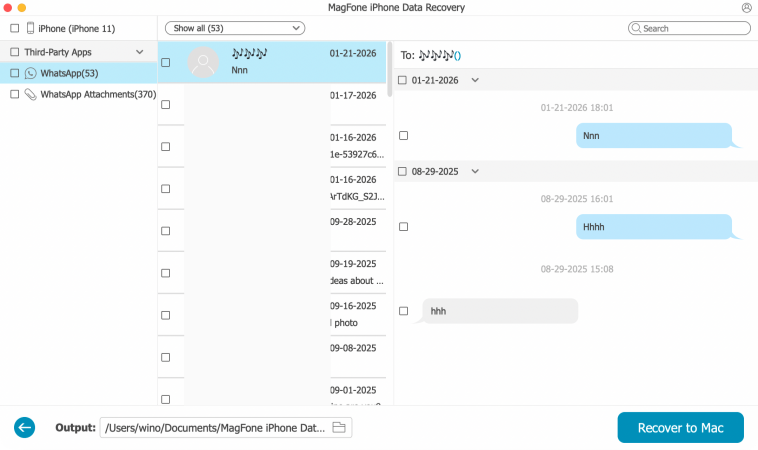Browse output folder with the folder icon
758x450 pixels.
tap(339, 427)
